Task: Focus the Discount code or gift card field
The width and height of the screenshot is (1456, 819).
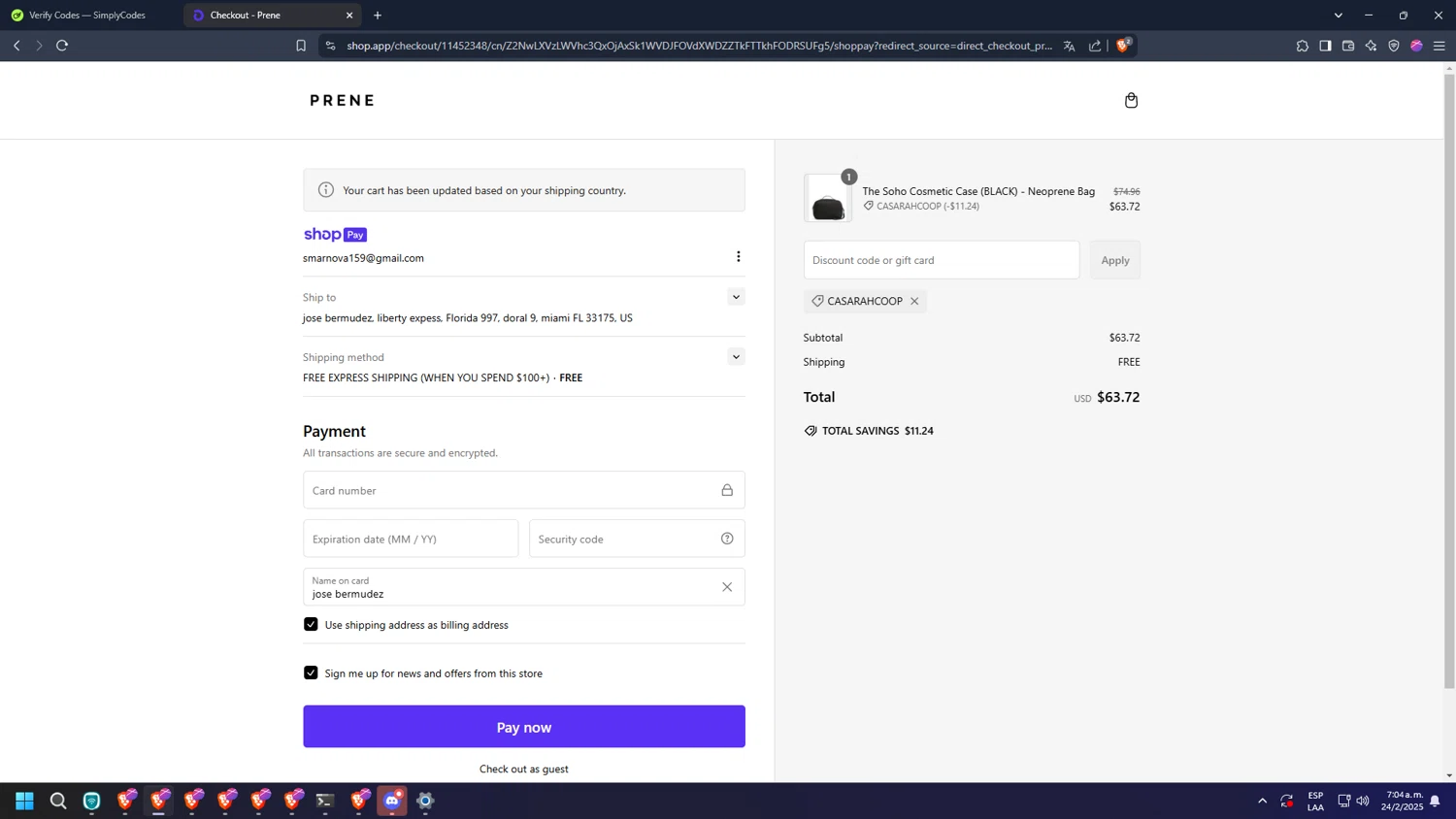Action: point(942,260)
